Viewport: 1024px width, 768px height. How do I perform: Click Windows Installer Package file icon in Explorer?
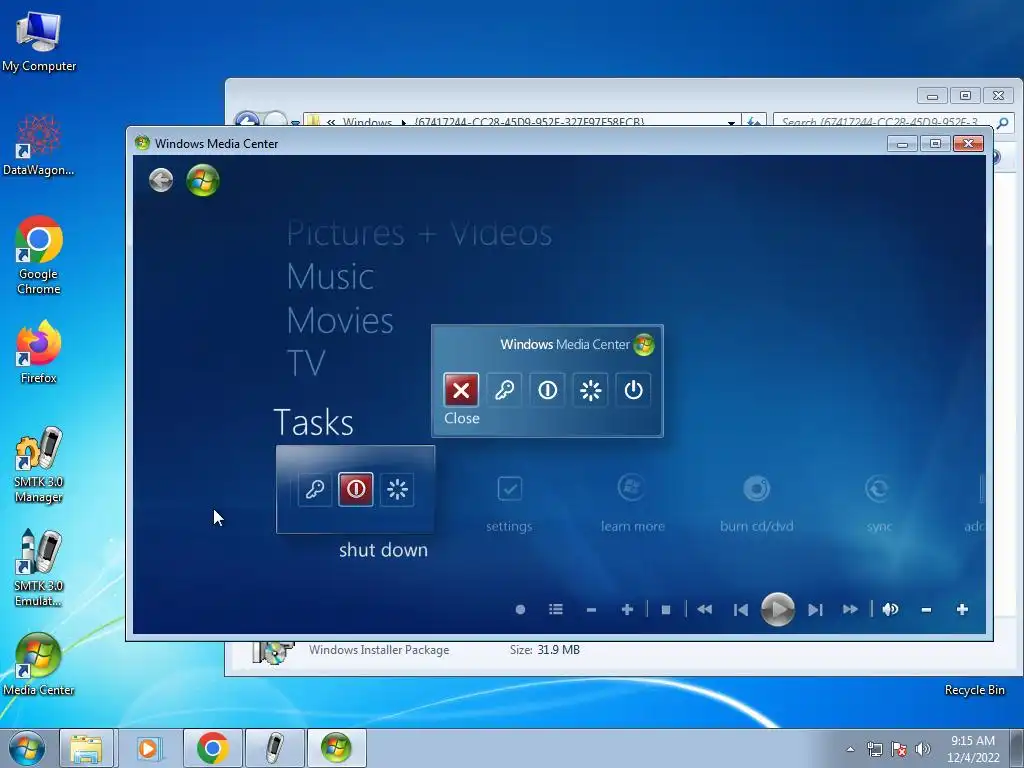[x=273, y=652]
